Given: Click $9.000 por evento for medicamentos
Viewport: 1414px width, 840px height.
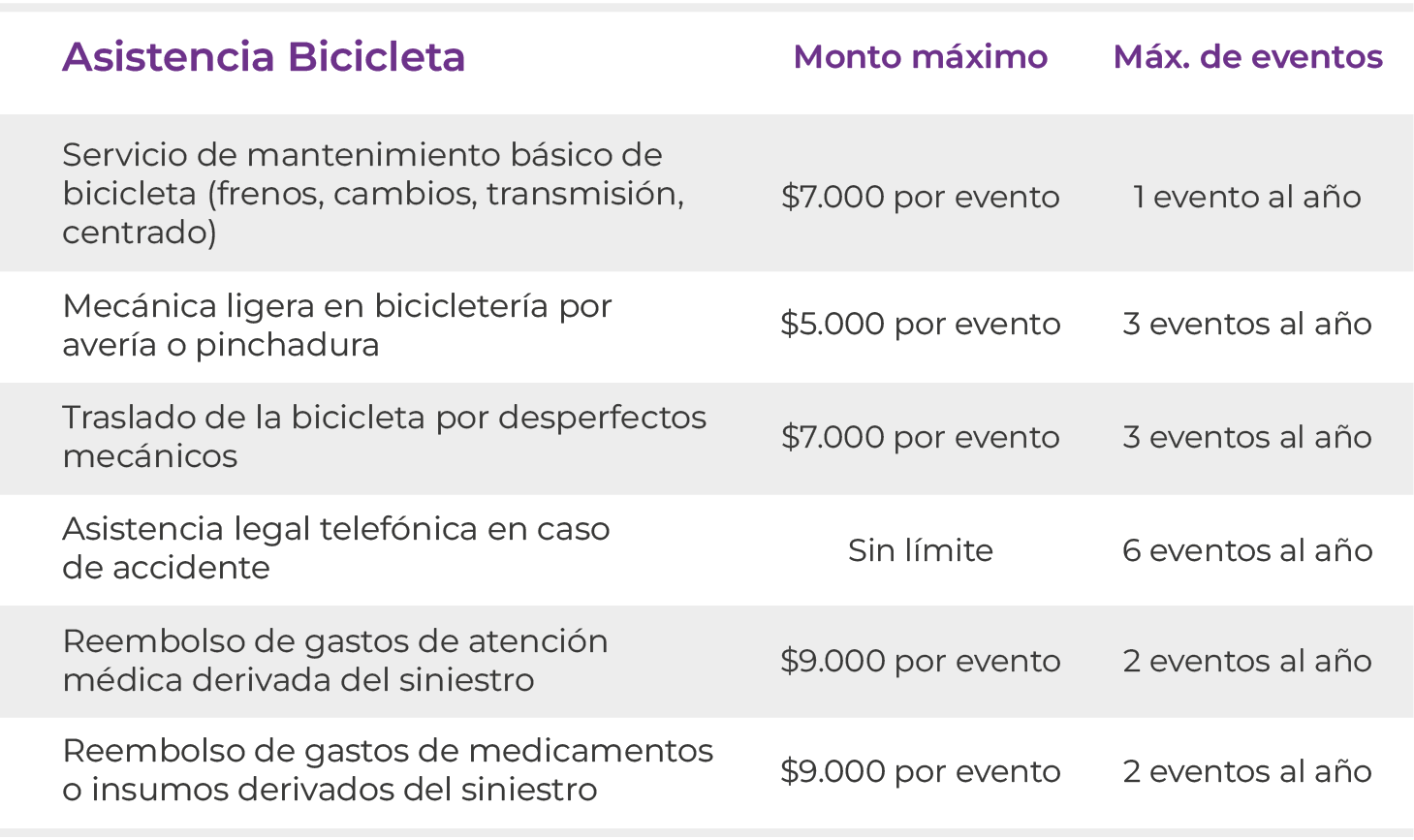Looking at the screenshot, I should pyautogui.click(x=920, y=771).
